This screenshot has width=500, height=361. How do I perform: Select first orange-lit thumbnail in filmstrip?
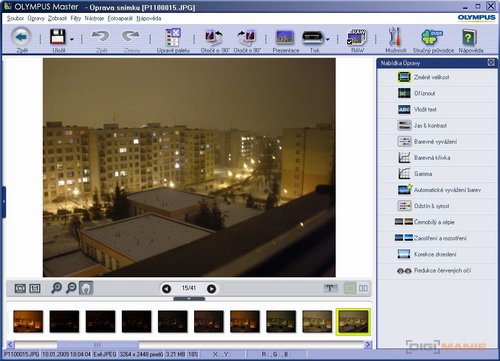[28, 322]
